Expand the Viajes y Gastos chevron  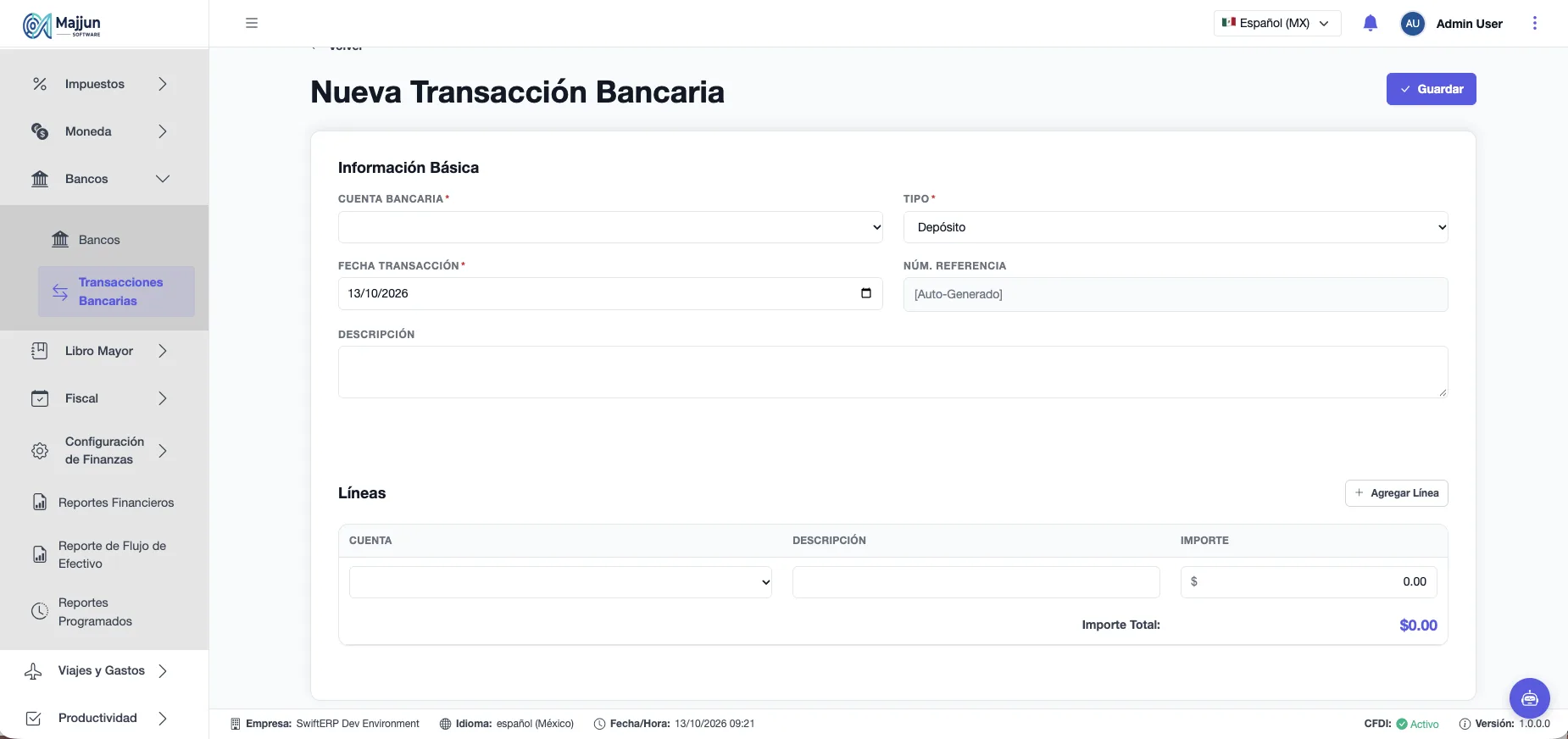163,671
